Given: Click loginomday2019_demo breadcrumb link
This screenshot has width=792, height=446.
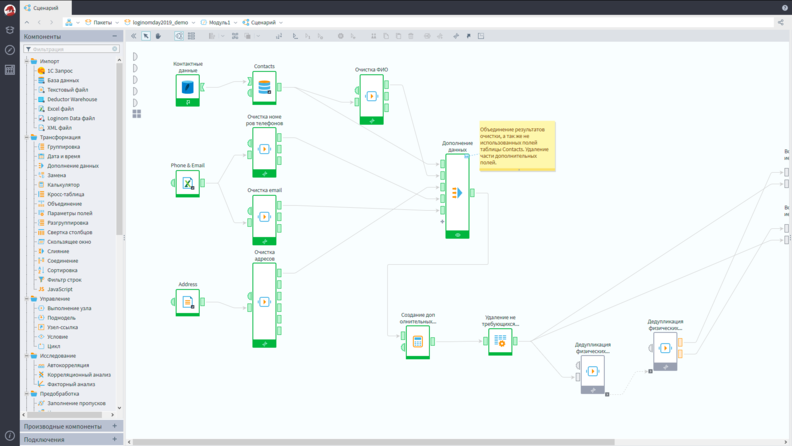Looking at the screenshot, I should (160, 23).
